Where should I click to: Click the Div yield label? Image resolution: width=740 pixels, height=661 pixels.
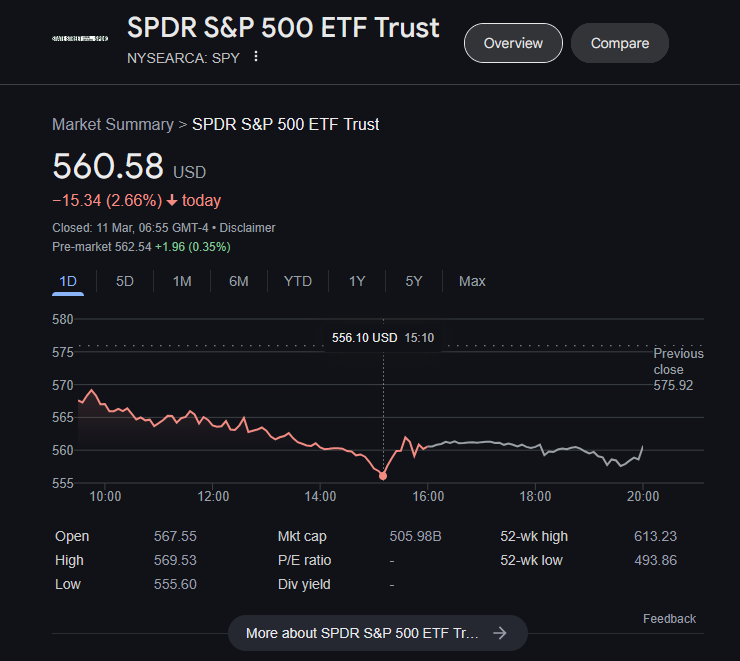pos(304,585)
